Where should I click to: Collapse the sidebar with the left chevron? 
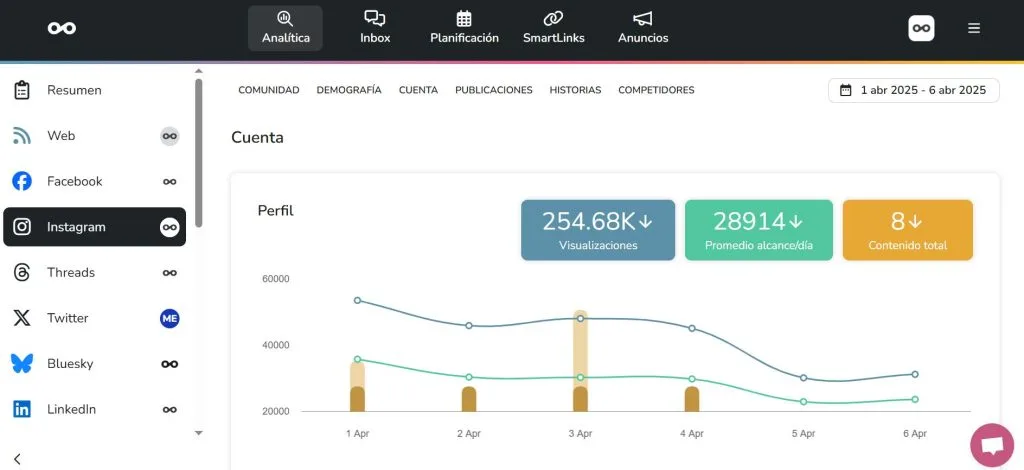click(x=18, y=459)
